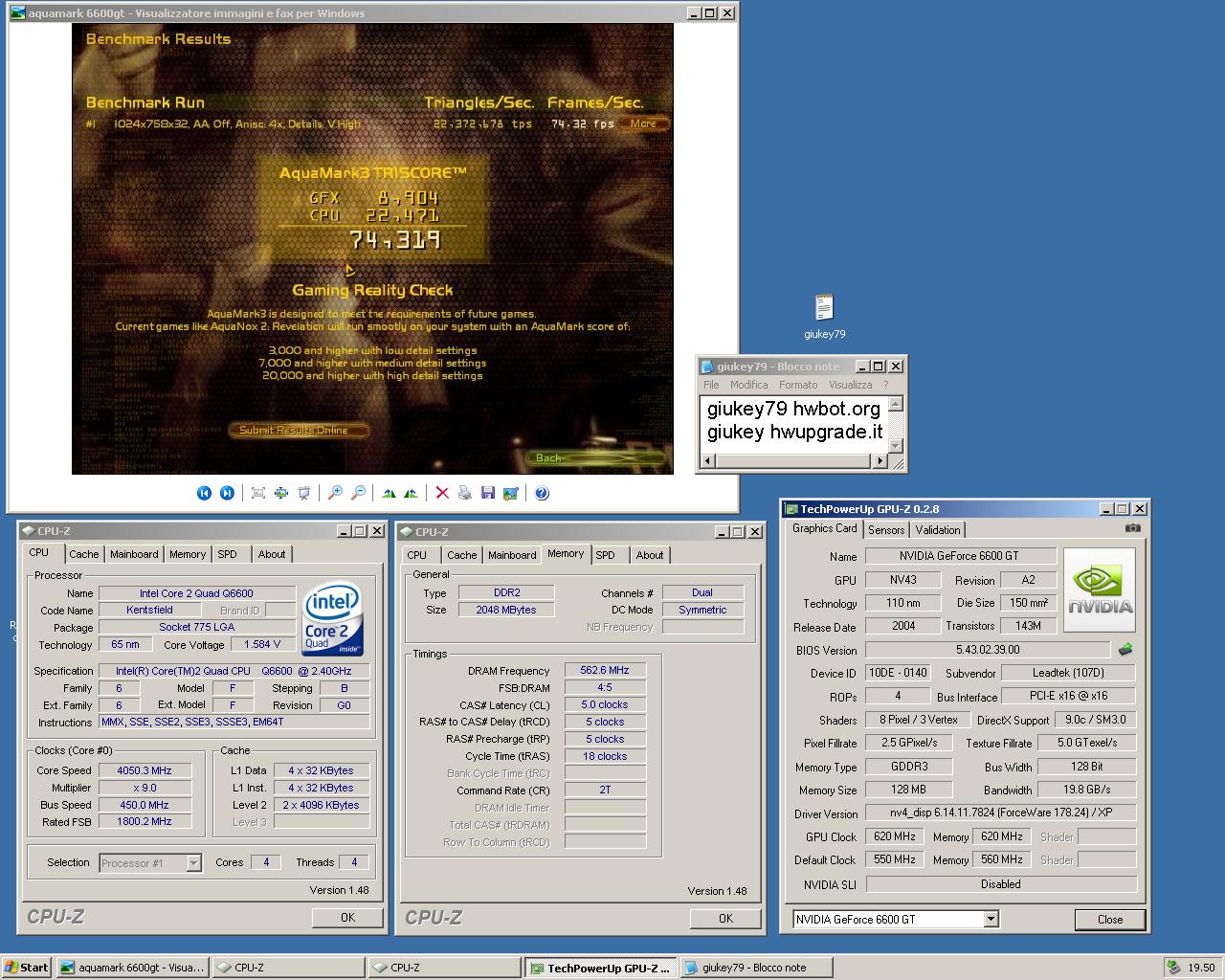Image resolution: width=1225 pixels, height=980 pixels.
Task: Click OK in the left CPU-Z window
Action: 347,917
